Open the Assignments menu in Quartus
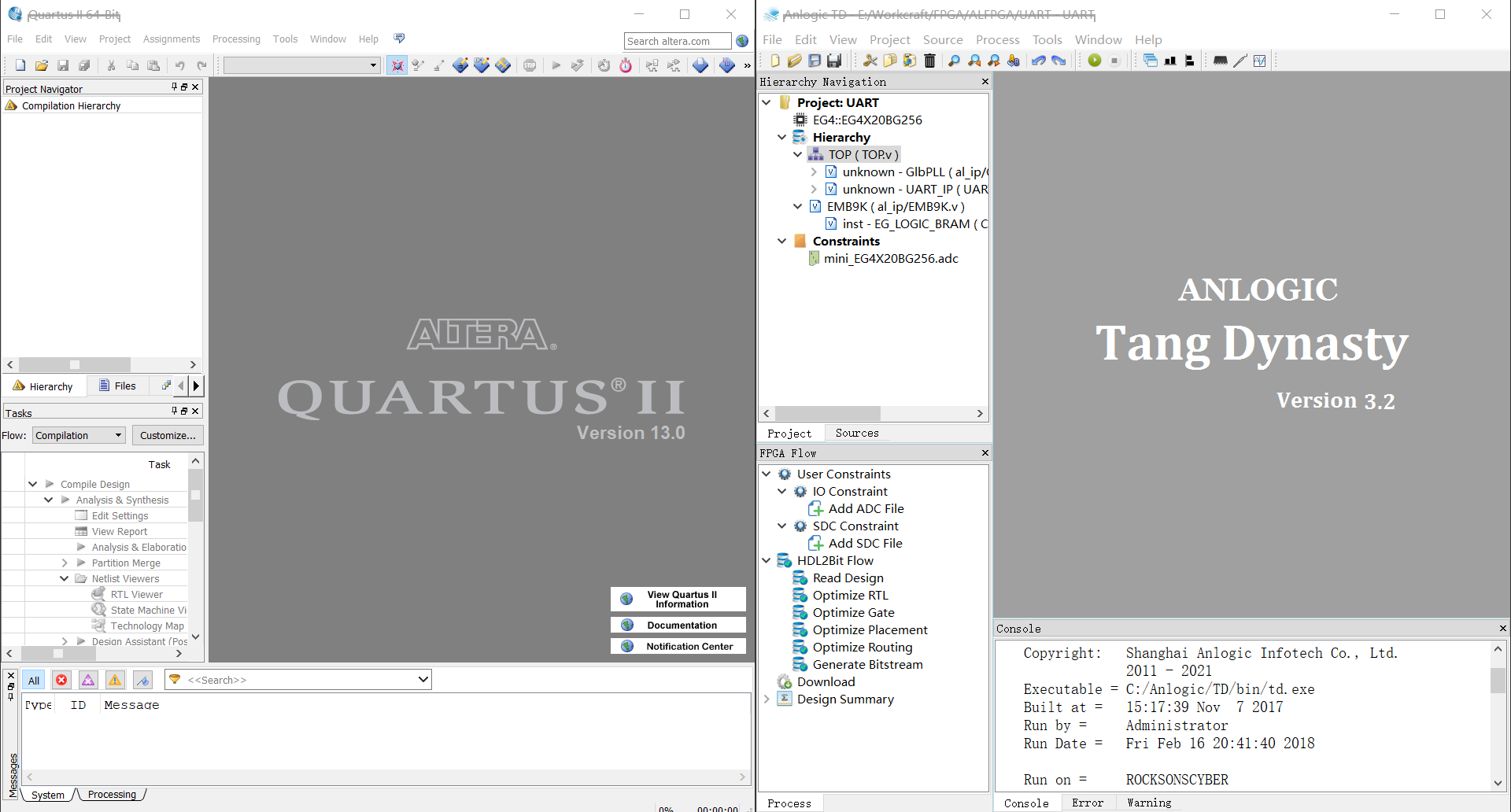 [x=171, y=39]
